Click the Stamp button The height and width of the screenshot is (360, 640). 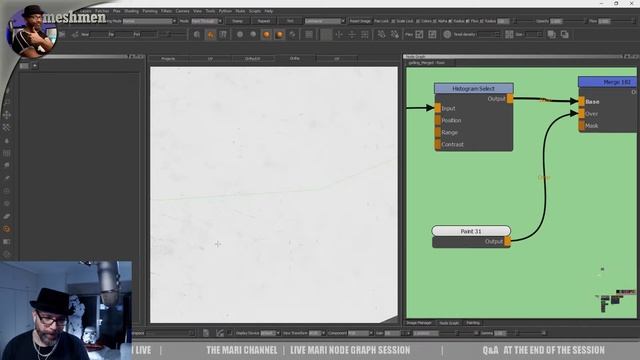[237, 21]
